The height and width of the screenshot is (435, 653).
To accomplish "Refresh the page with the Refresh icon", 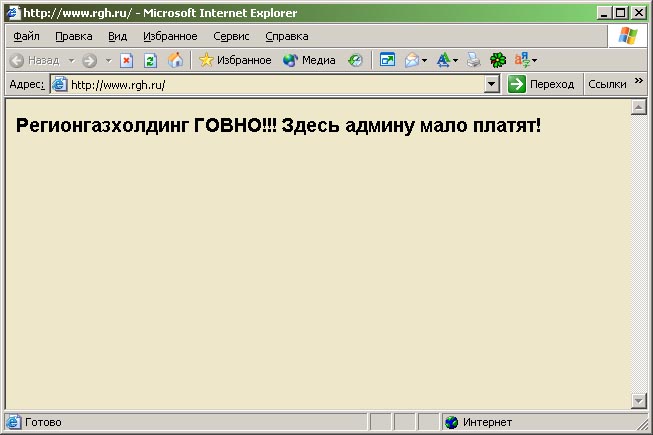I will coord(150,60).
